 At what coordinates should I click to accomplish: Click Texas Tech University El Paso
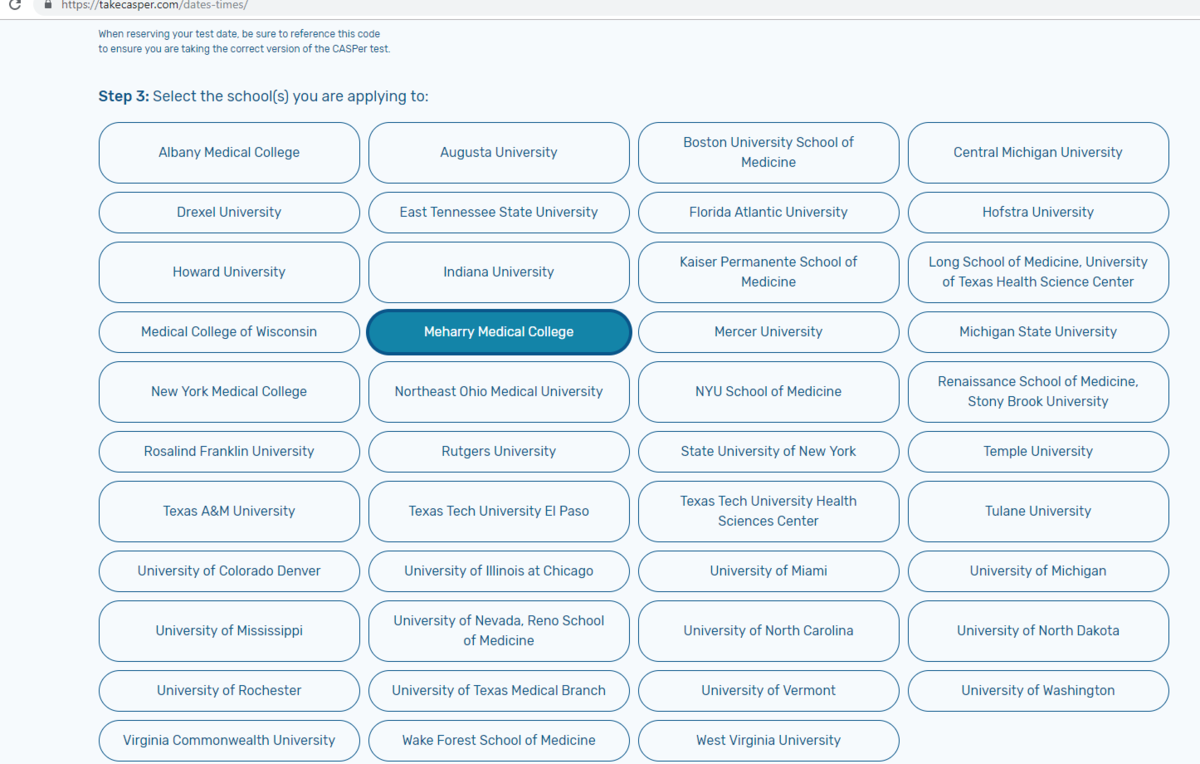pyautogui.click(x=499, y=511)
